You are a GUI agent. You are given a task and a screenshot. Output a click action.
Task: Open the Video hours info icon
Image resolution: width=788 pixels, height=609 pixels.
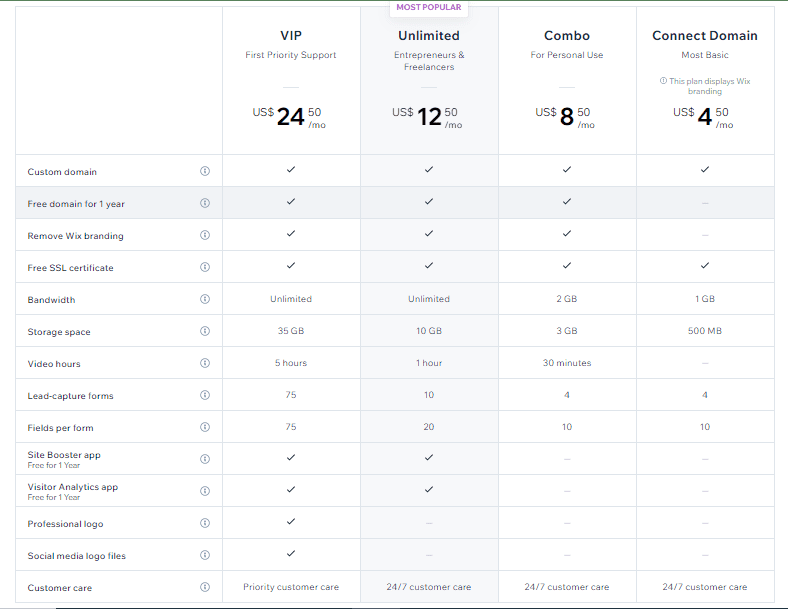(x=205, y=363)
